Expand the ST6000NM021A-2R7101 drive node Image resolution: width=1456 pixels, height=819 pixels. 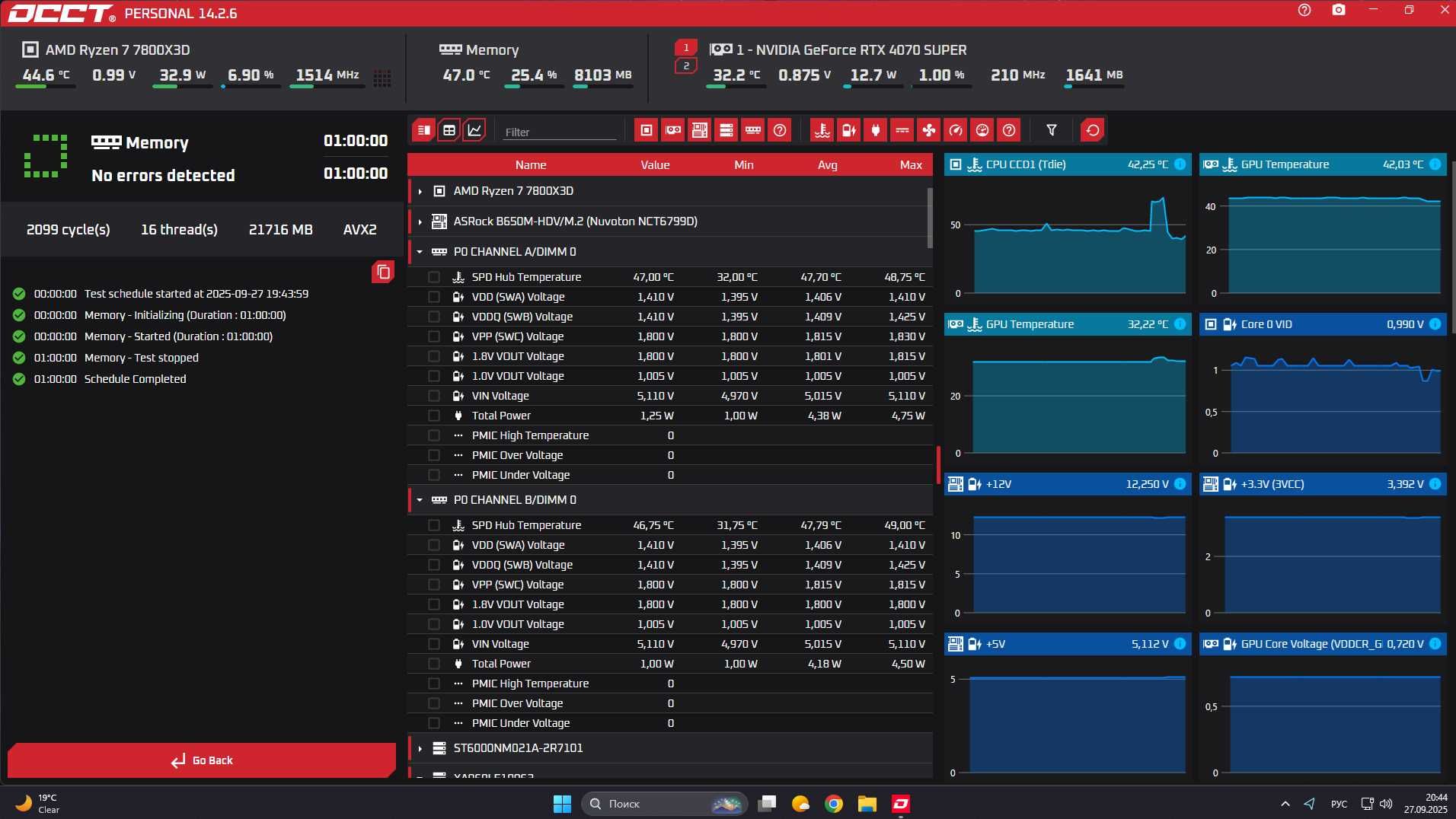[x=420, y=748]
